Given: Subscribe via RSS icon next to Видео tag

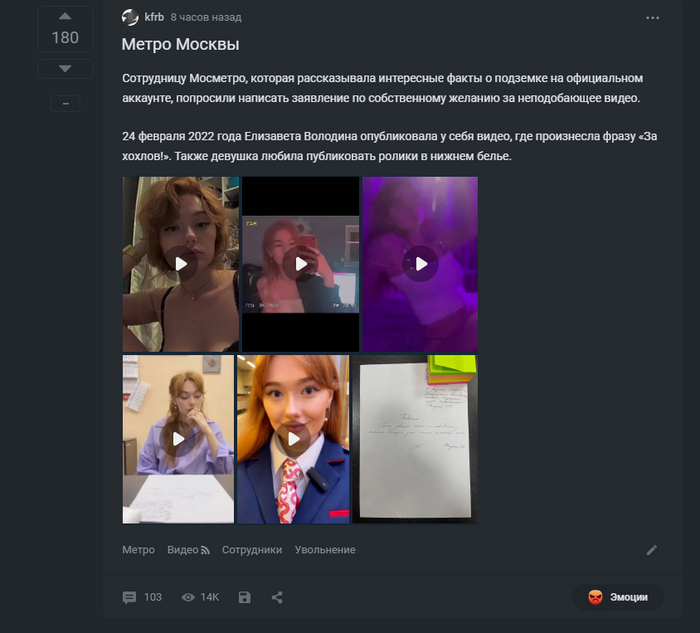Looking at the screenshot, I should pyautogui.click(x=205, y=550).
